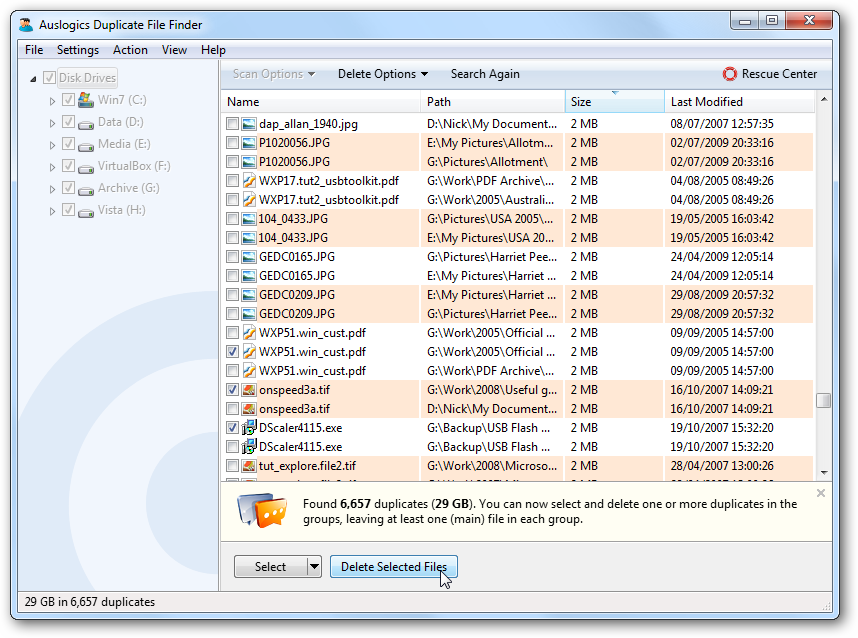The image size is (858, 638).
Task: Open the Scan Options dropdown
Action: pyautogui.click(x=271, y=73)
